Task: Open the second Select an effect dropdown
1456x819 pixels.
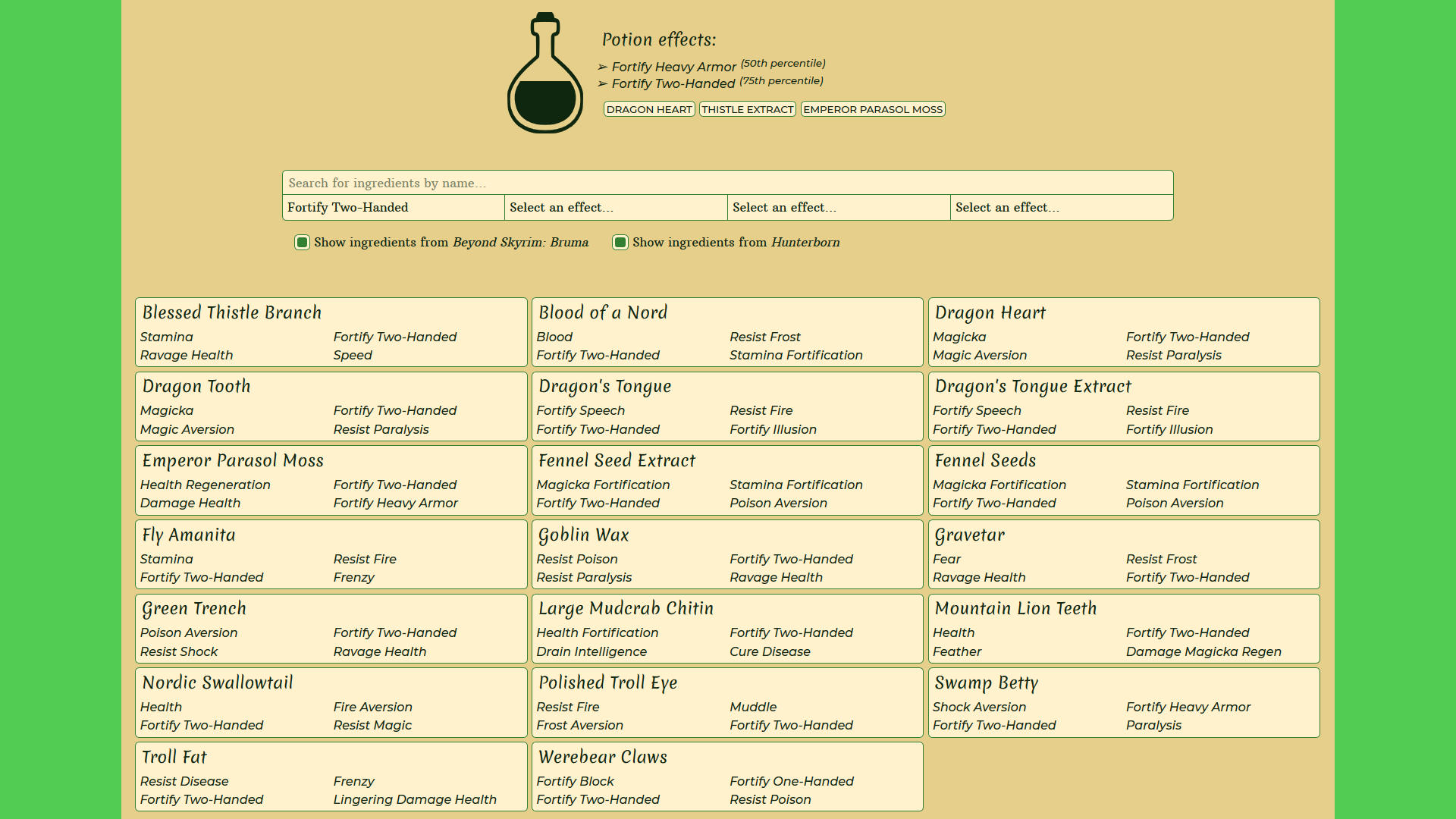Action: click(615, 208)
